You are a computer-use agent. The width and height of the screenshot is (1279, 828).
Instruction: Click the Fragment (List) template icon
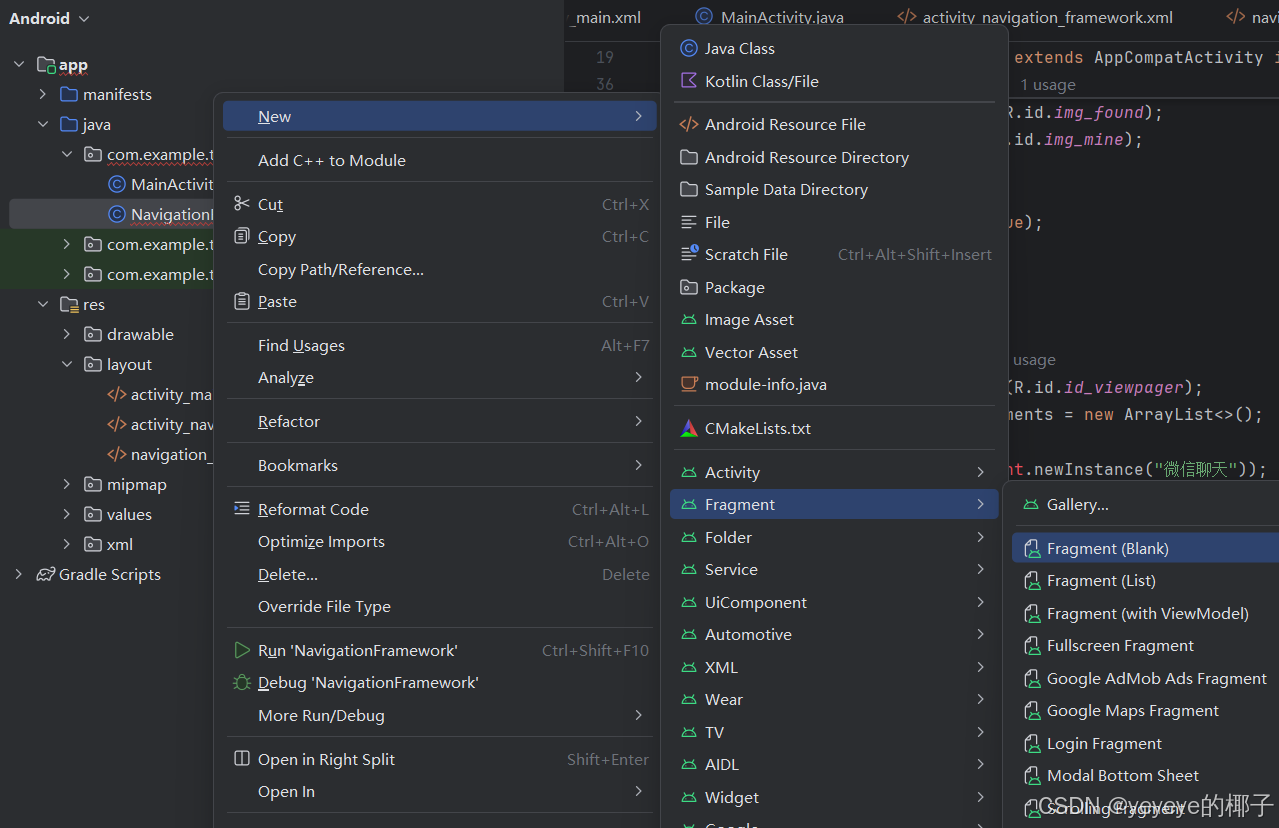(x=1031, y=581)
